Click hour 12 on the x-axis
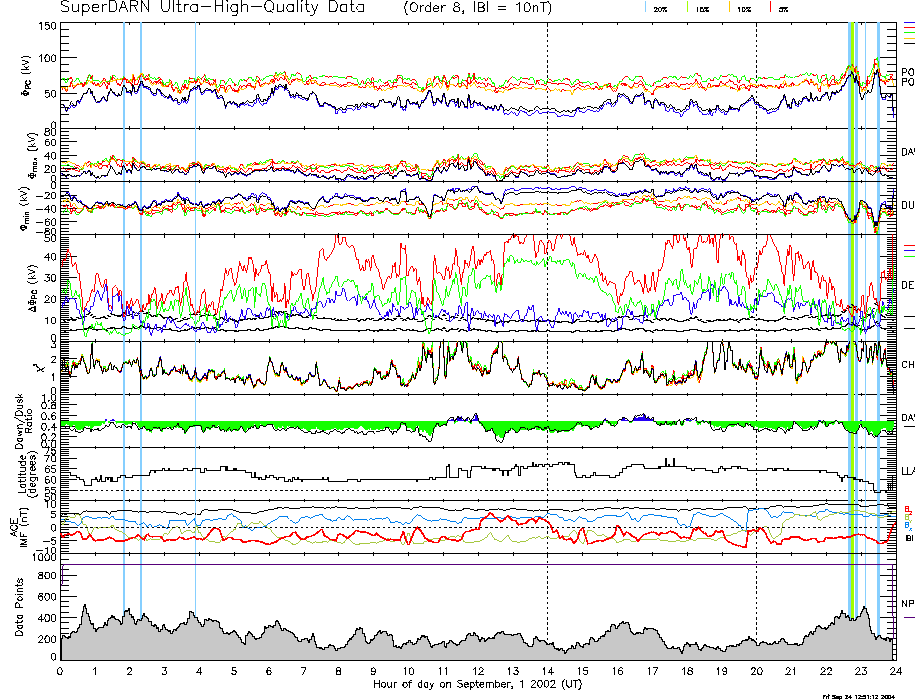The image size is (915, 700). pos(478,671)
